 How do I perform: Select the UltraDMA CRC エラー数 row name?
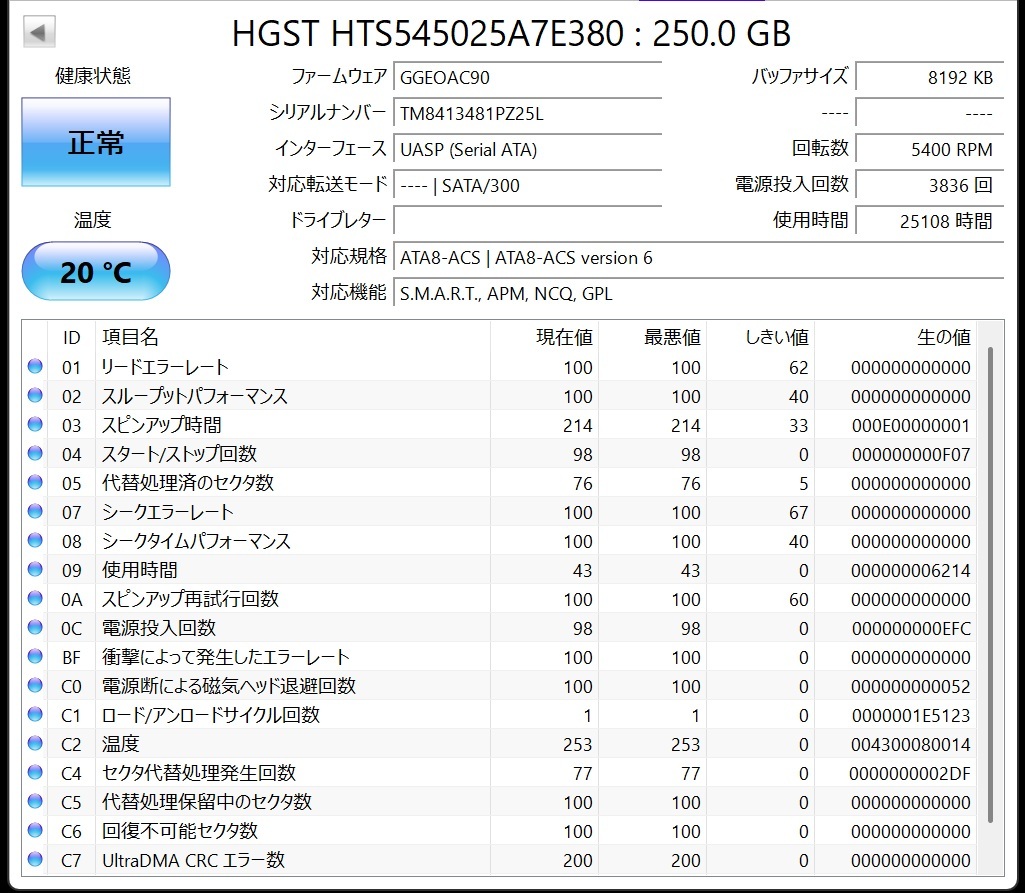(193, 860)
